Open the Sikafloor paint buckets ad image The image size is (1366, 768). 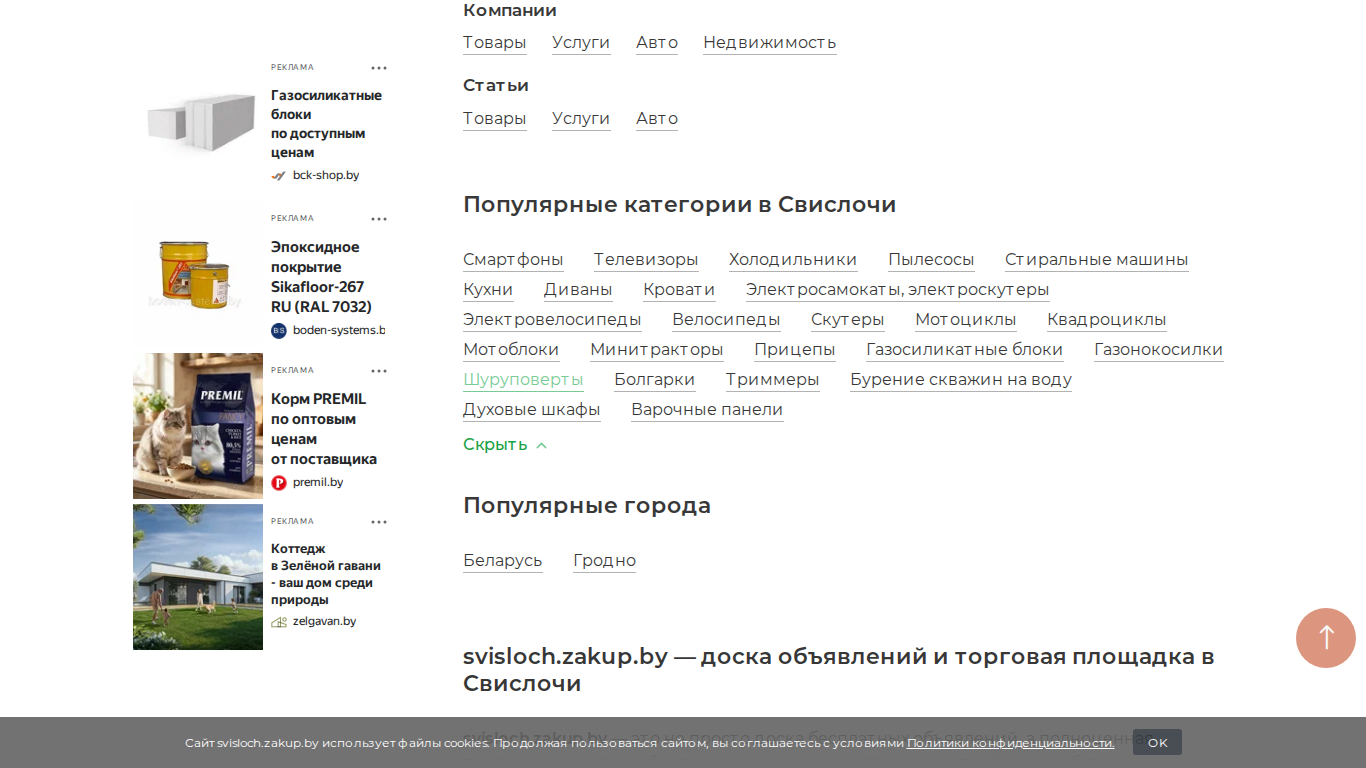pyautogui.click(x=198, y=273)
